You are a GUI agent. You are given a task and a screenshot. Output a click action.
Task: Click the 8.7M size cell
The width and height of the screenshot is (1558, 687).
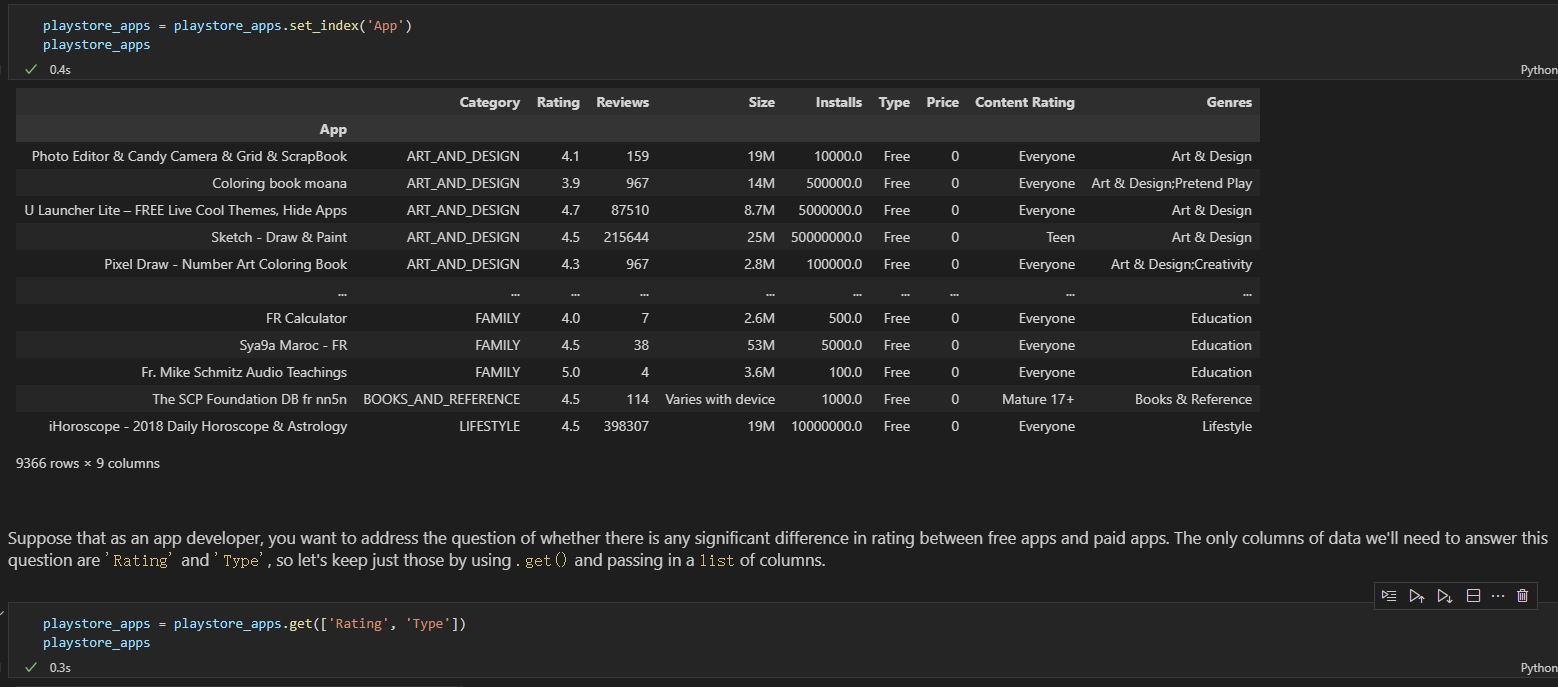pyautogui.click(x=760, y=210)
